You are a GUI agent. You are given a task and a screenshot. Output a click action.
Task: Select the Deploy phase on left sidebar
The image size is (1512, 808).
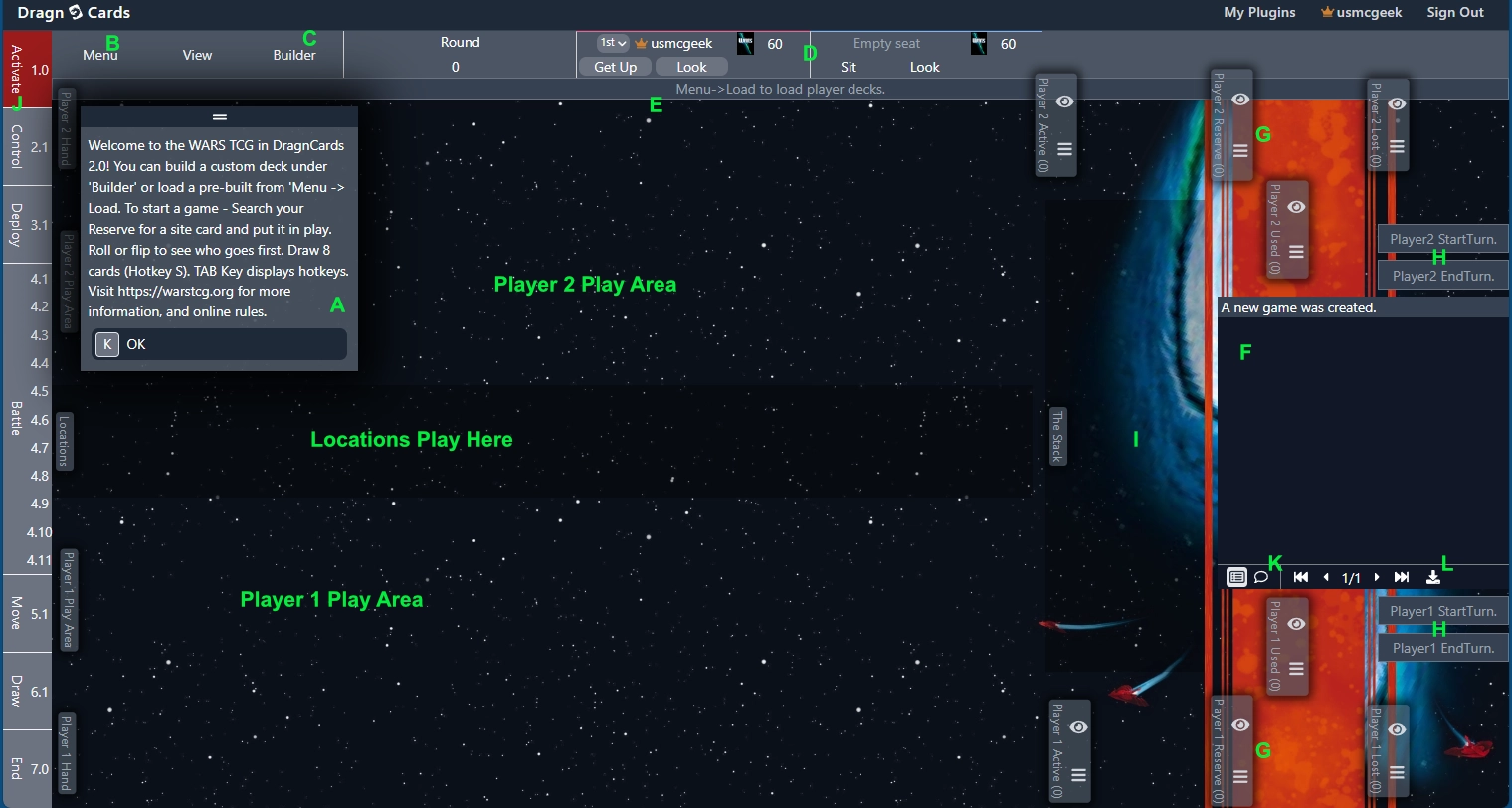click(26, 225)
